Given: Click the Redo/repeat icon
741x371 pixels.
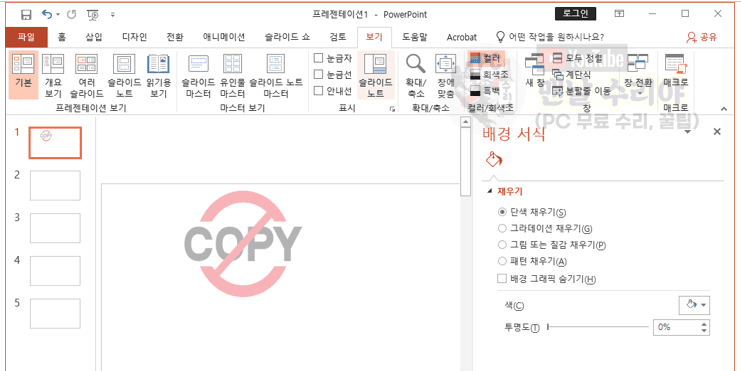Looking at the screenshot, I should (x=71, y=15).
